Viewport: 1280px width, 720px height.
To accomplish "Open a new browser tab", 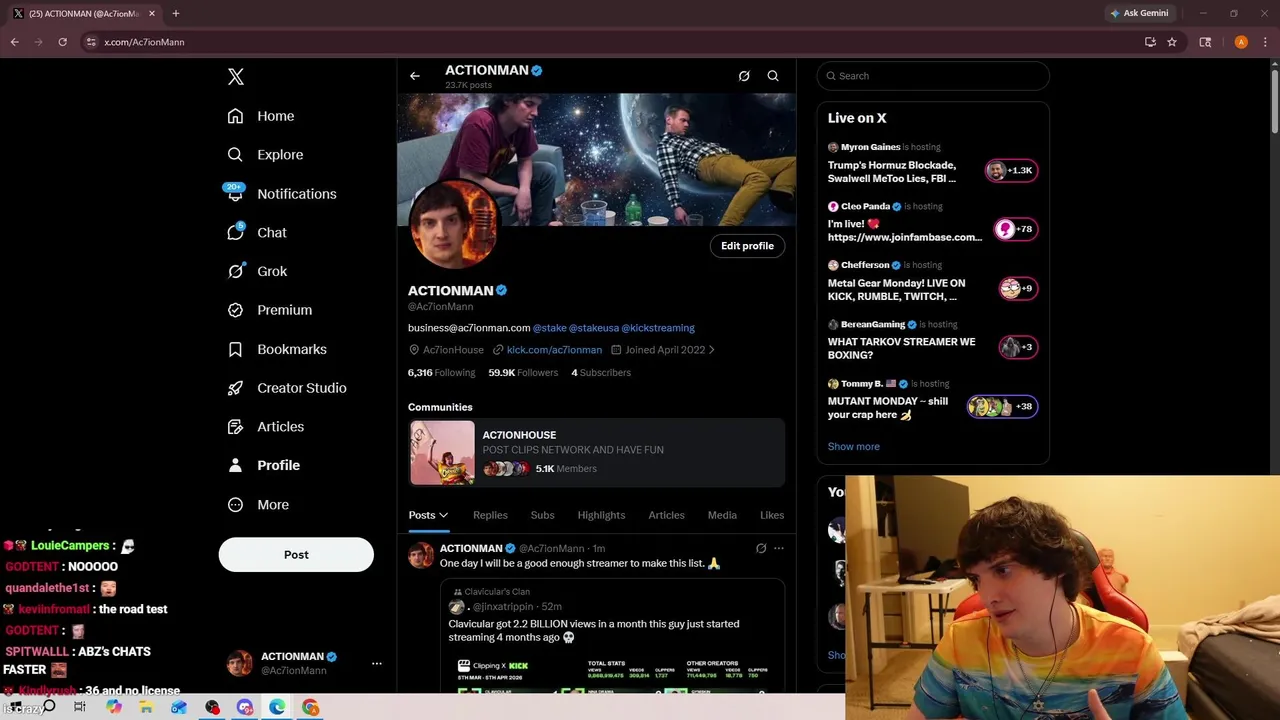I will click(176, 13).
